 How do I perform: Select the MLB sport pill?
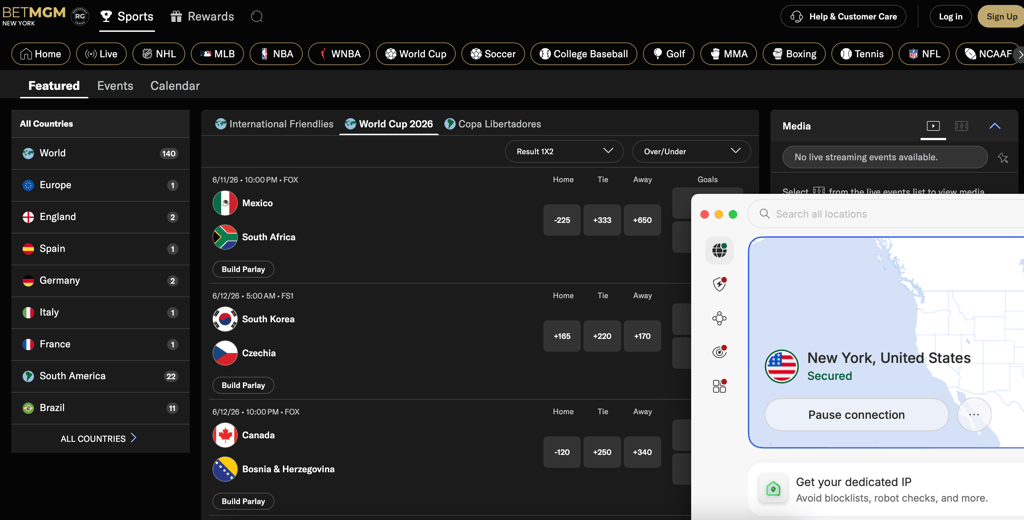217,54
